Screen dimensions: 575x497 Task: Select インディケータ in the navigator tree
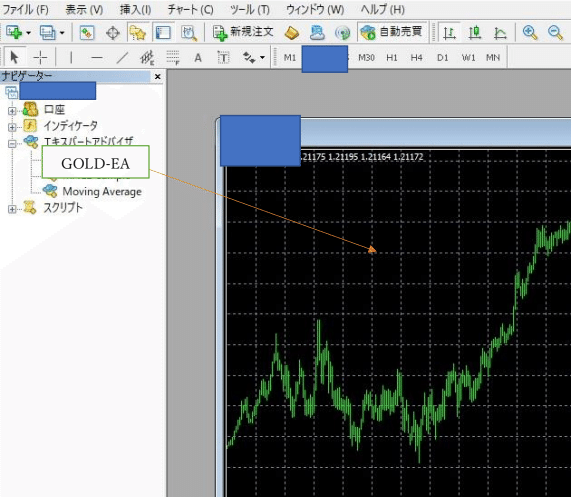tap(70, 126)
